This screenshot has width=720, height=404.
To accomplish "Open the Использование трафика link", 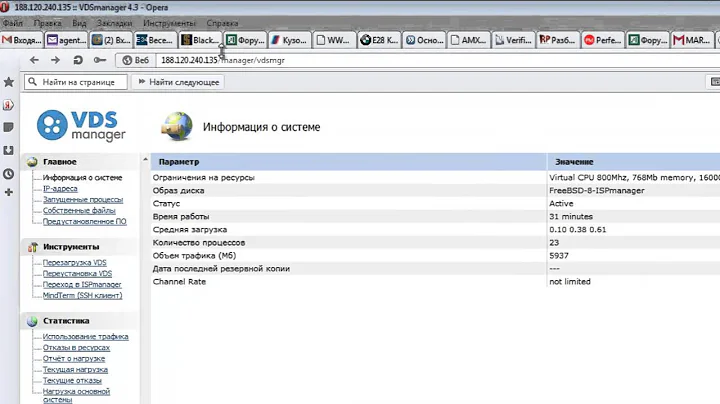I will click(x=85, y=337).
